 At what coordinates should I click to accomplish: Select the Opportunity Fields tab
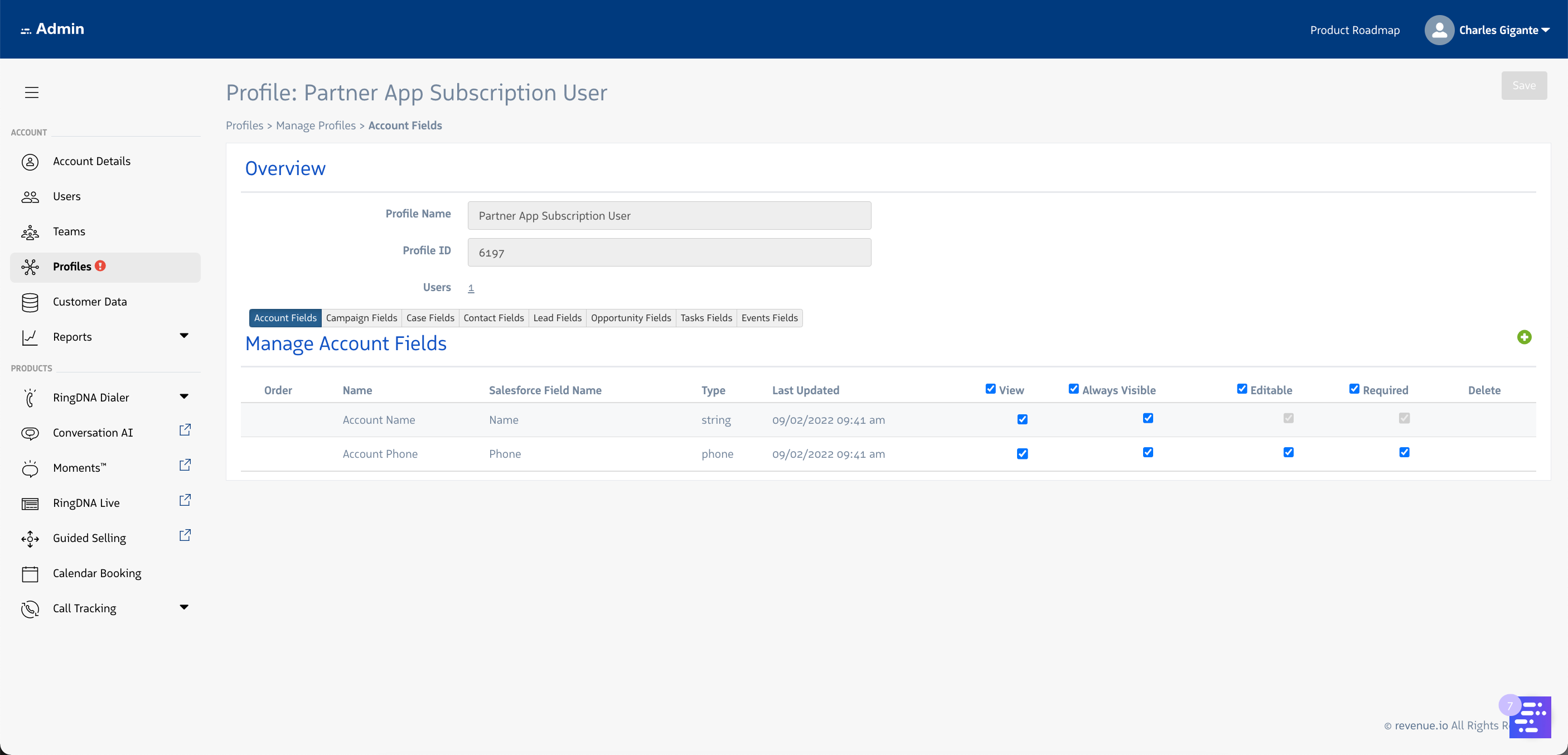[631, 317]
